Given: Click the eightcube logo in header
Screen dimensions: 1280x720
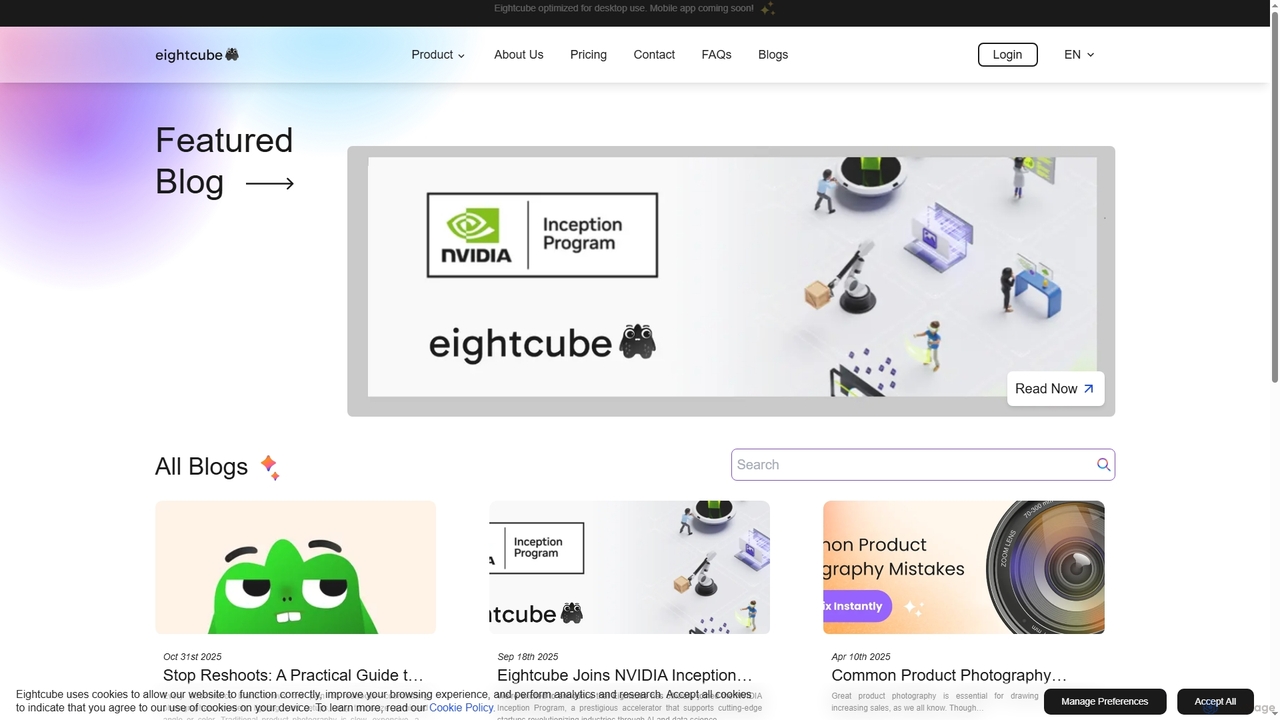Looking at the screenshot, I should [x=197, y=55].
